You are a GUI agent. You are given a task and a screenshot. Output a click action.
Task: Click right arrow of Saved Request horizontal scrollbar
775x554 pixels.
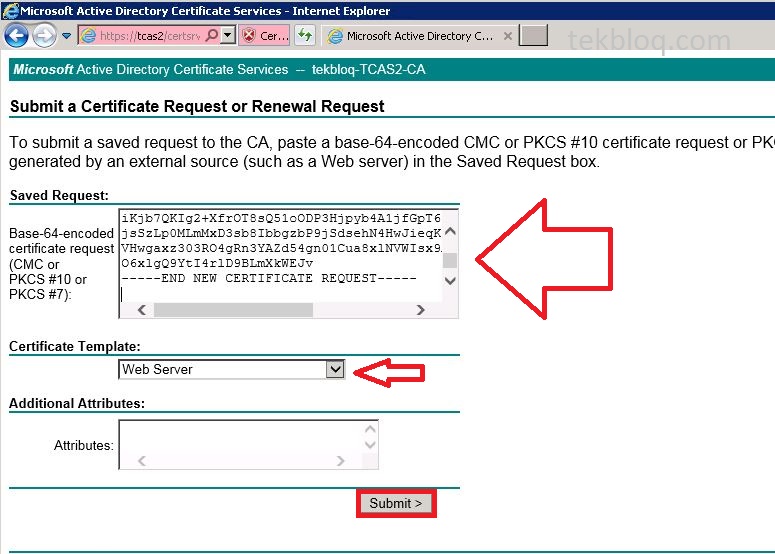421,310
